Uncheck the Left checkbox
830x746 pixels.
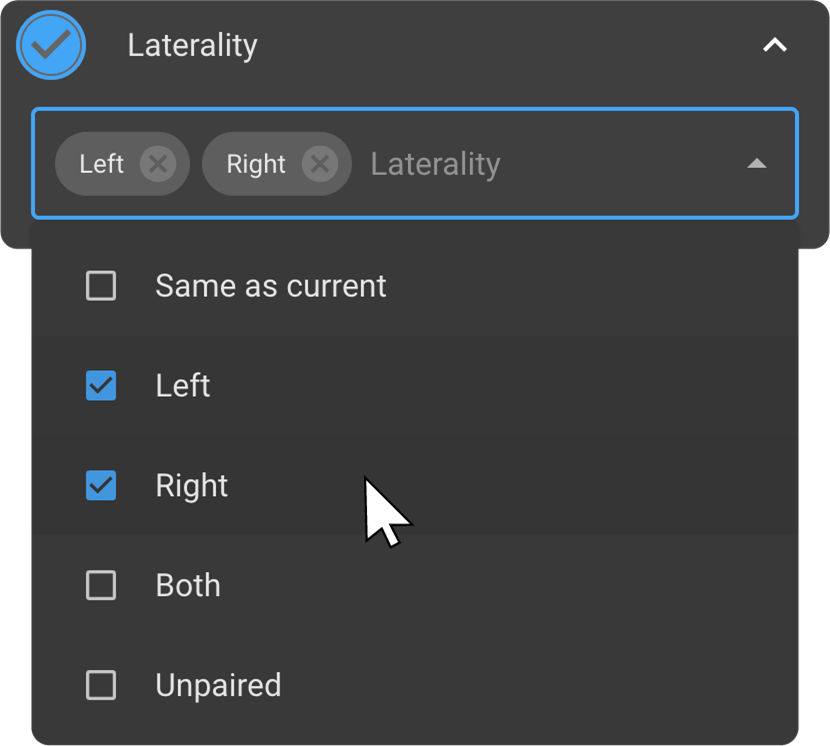101,386
